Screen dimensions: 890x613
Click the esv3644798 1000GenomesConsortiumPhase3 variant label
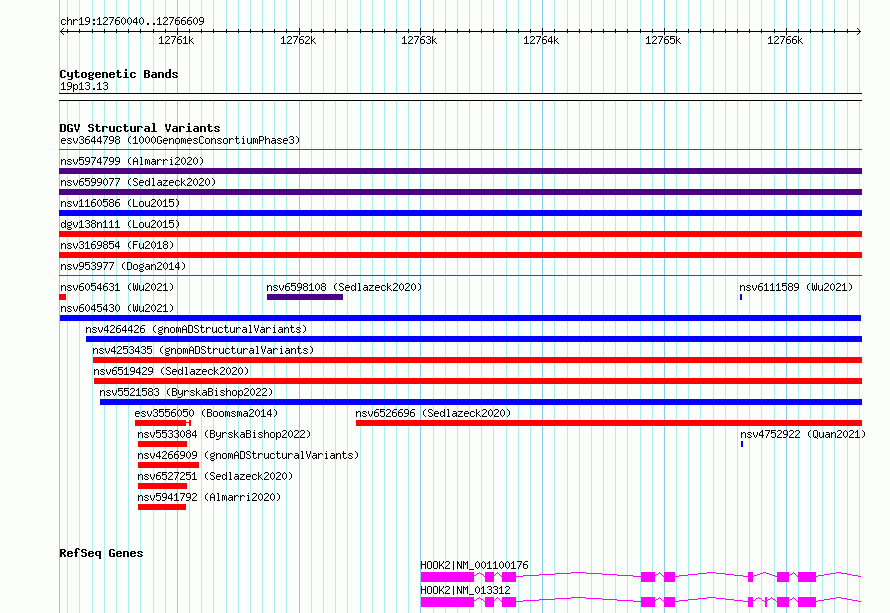(x=180, y=140)
